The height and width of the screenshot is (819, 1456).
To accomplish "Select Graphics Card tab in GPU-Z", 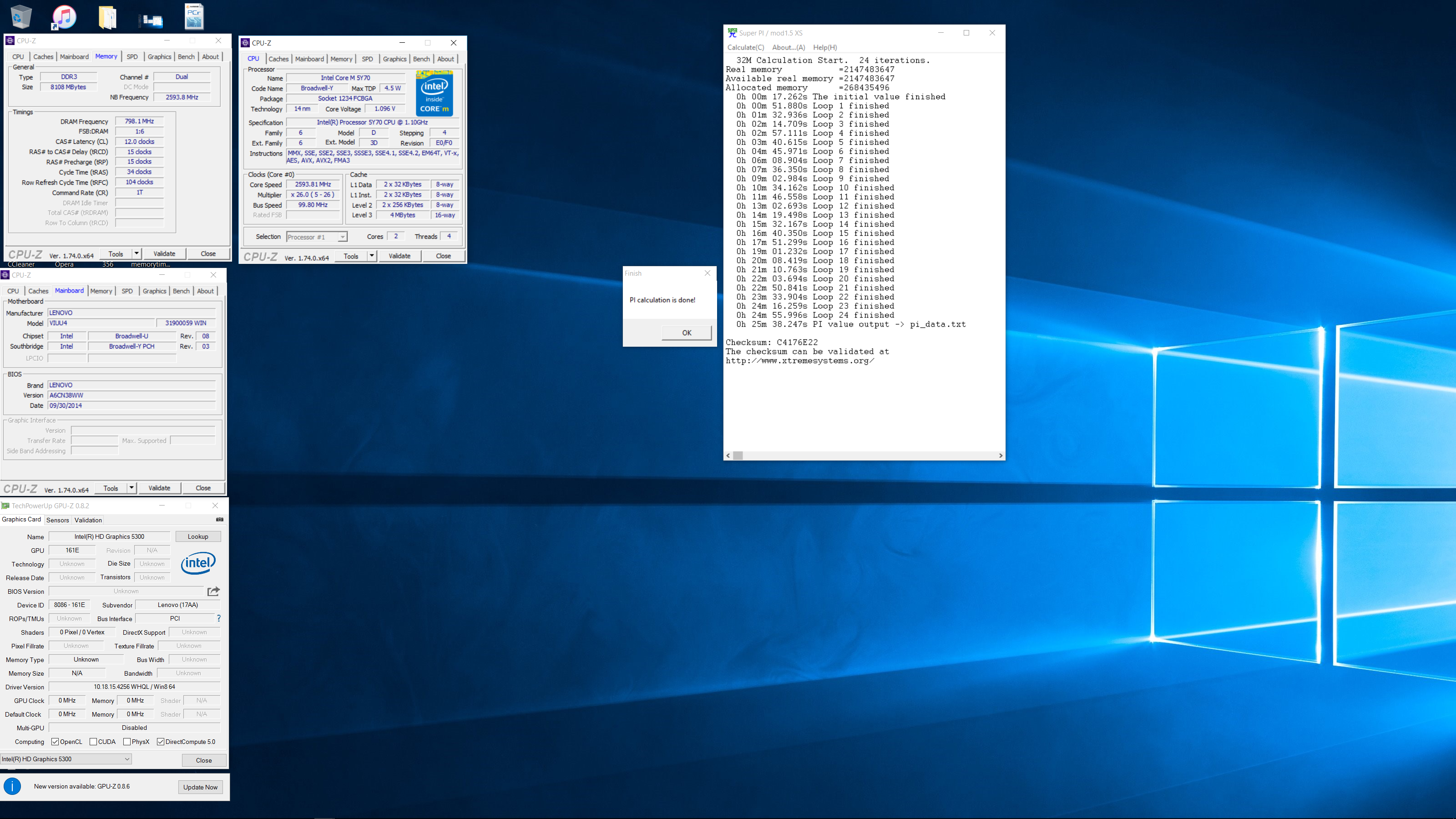I will [21, 520].
